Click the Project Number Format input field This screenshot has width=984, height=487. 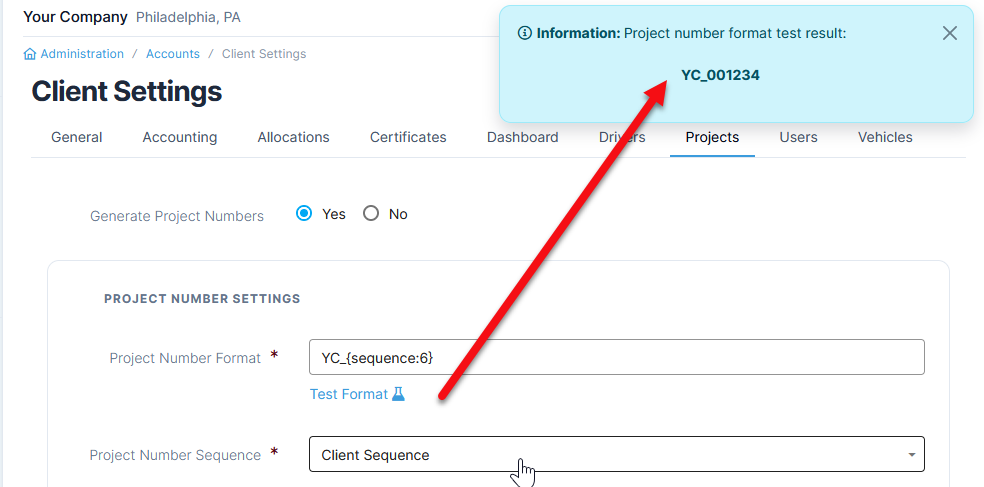(x=616, y=358)
